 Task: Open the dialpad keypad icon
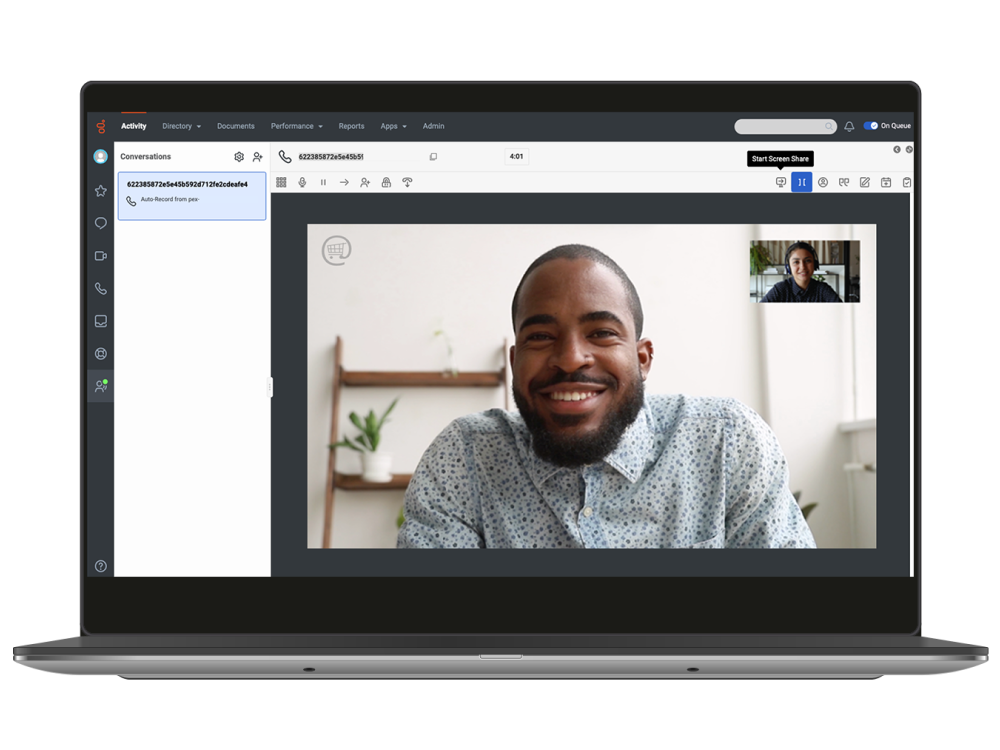(x=281, y=183)
